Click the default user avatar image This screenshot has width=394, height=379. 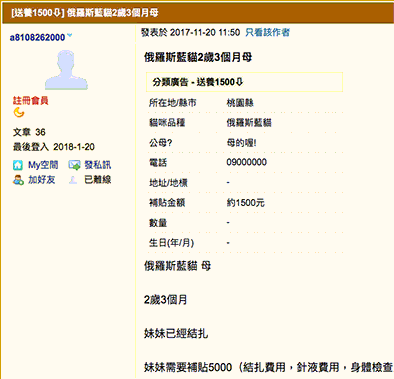pyautogui.click(x=66, y=70)
